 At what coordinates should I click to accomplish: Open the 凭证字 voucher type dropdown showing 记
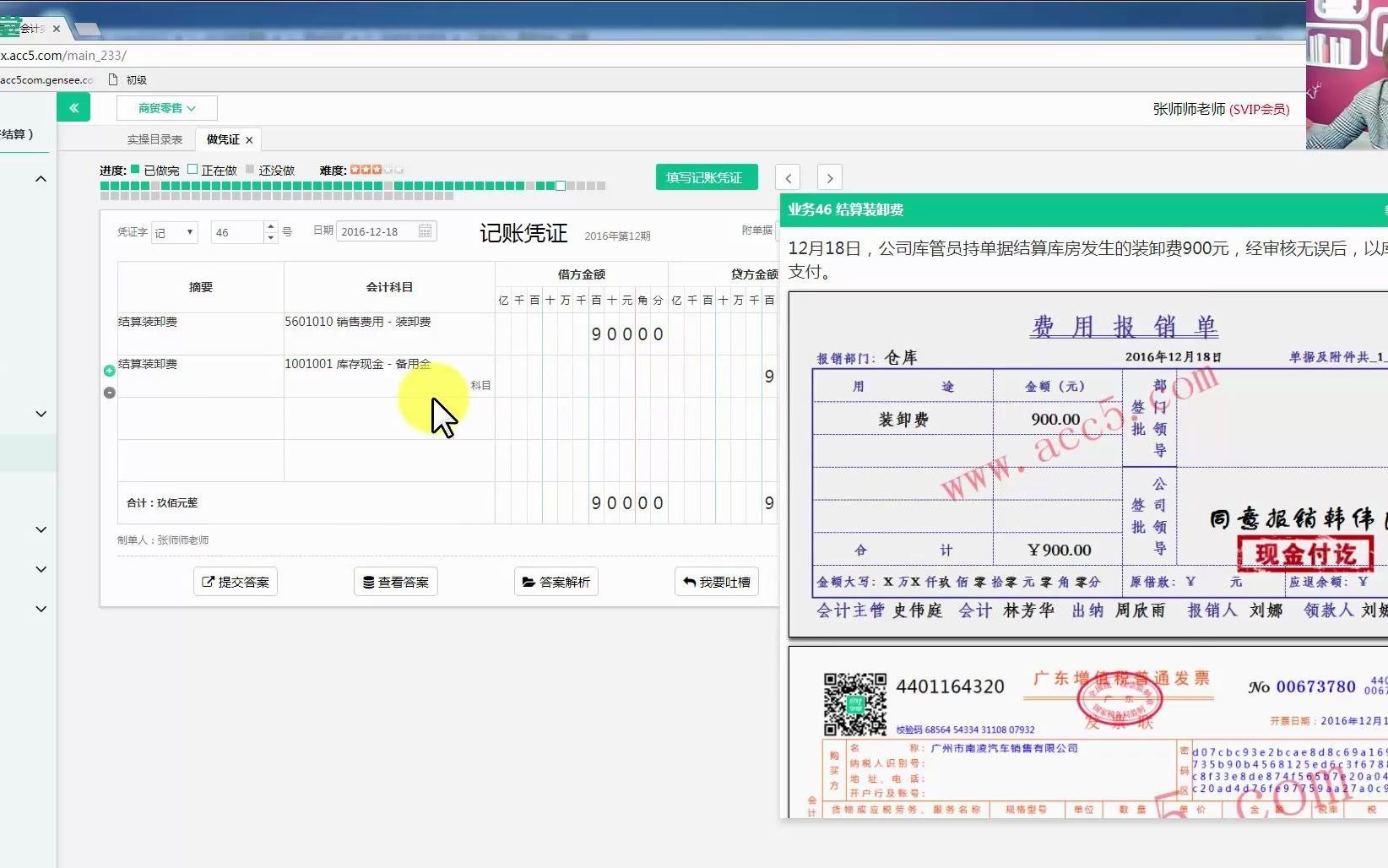(x=175, y=231)
